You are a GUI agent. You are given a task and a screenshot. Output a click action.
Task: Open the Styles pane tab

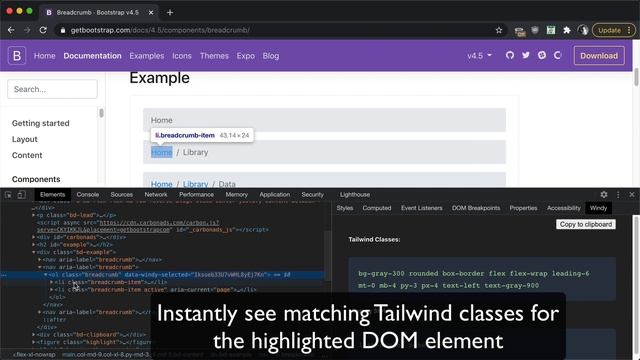pyautogui.click(x=345, y=208)
